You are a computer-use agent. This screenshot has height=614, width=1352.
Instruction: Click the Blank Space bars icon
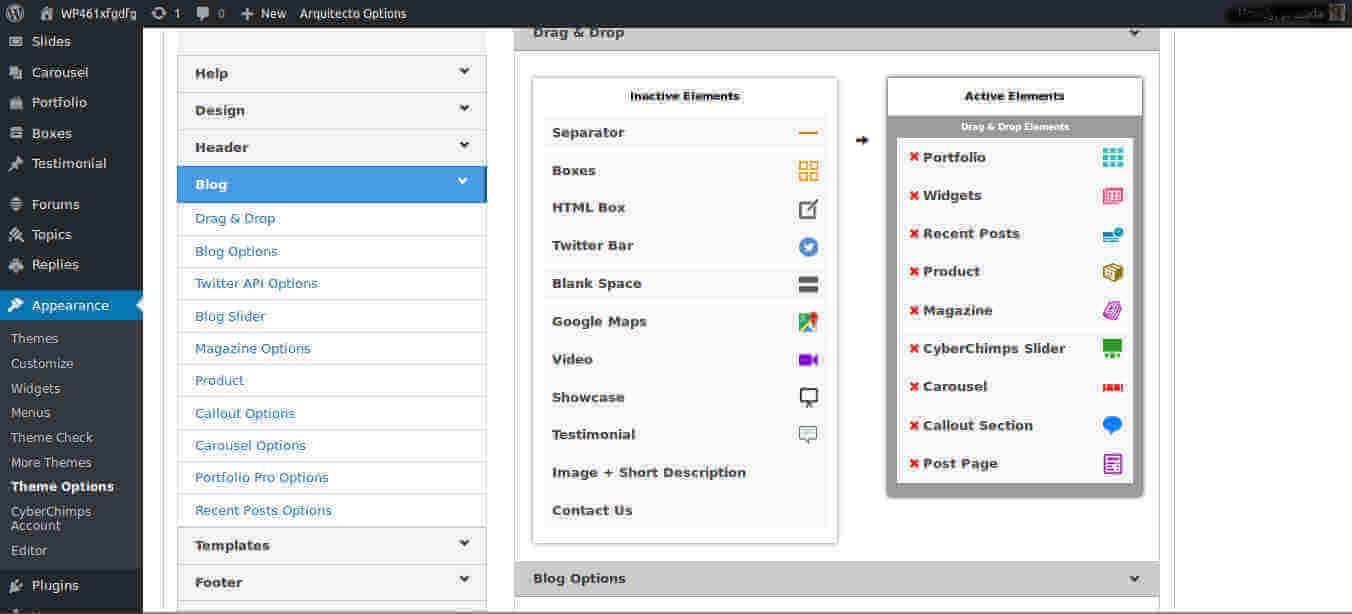808,284
